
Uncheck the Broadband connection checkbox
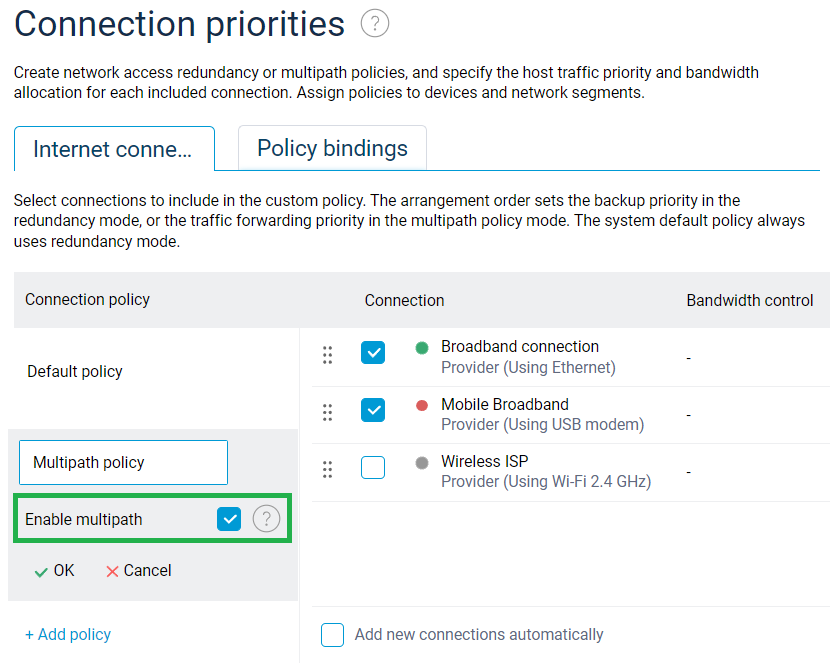tap(373, 353)
